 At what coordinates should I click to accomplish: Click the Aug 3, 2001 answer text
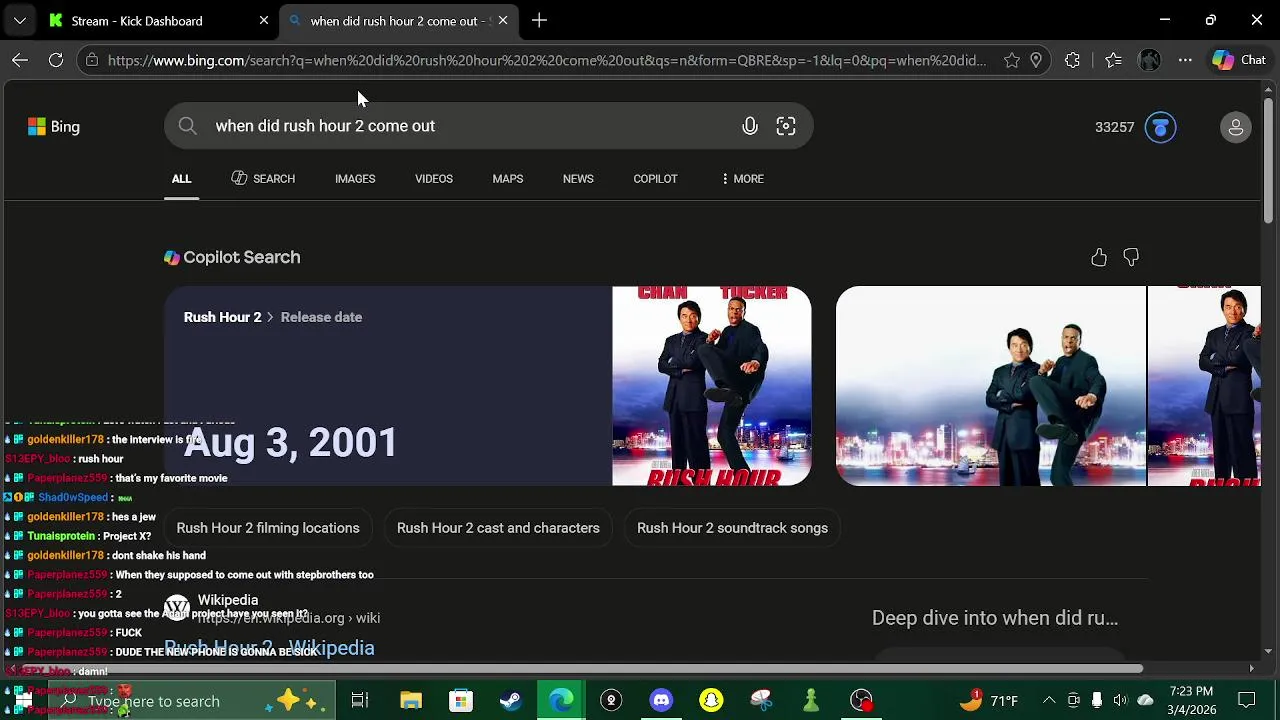coord(291,443)
